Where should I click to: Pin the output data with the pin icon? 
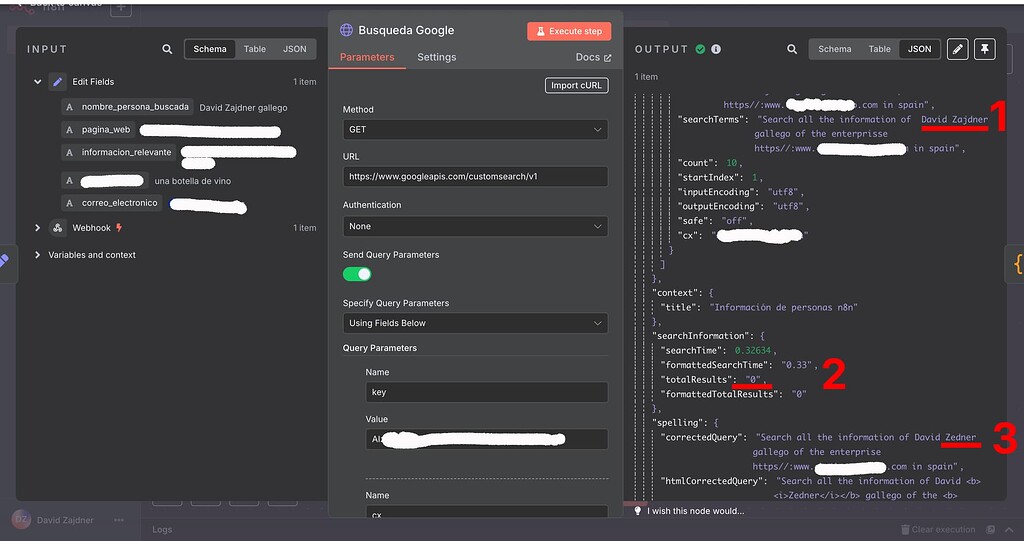(x=985, y=49)
